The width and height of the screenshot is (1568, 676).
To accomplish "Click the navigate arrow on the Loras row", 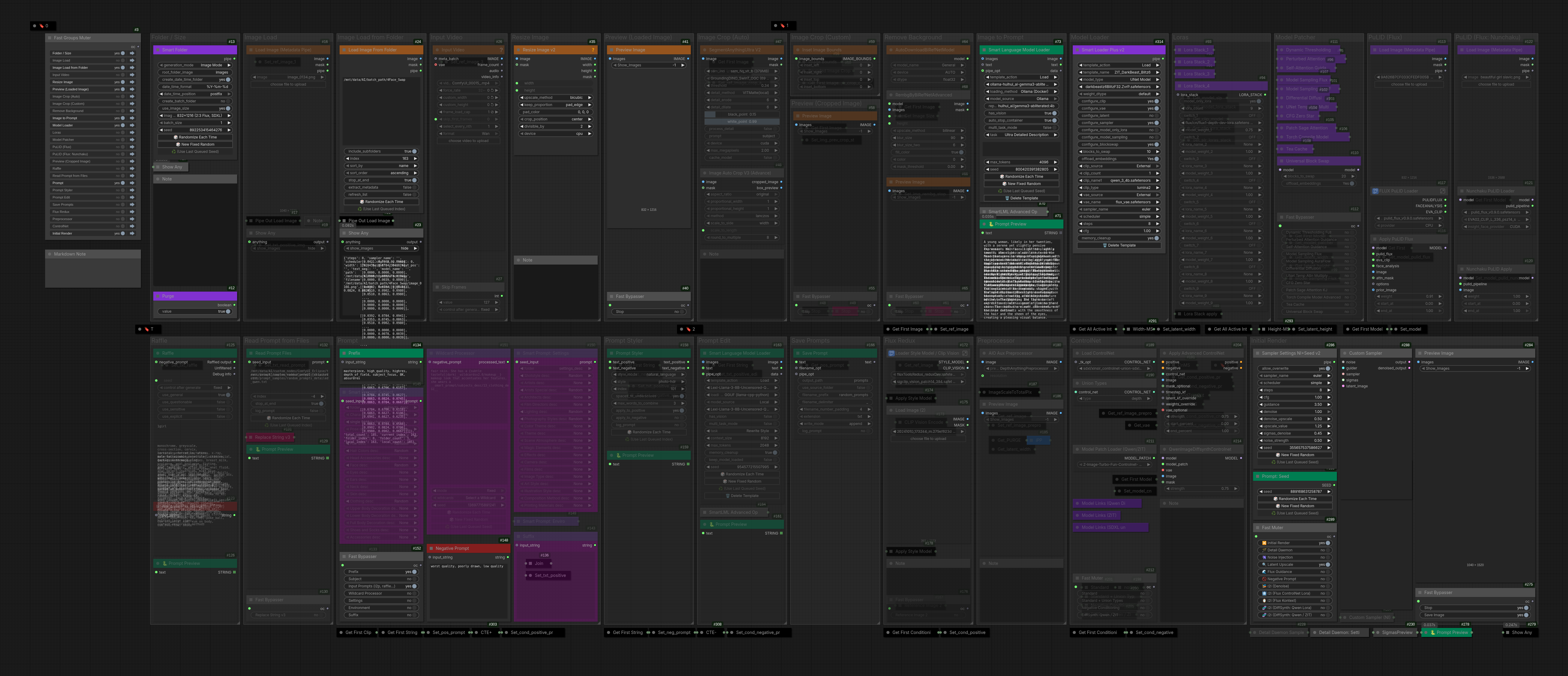I will (x=132, y=133).
